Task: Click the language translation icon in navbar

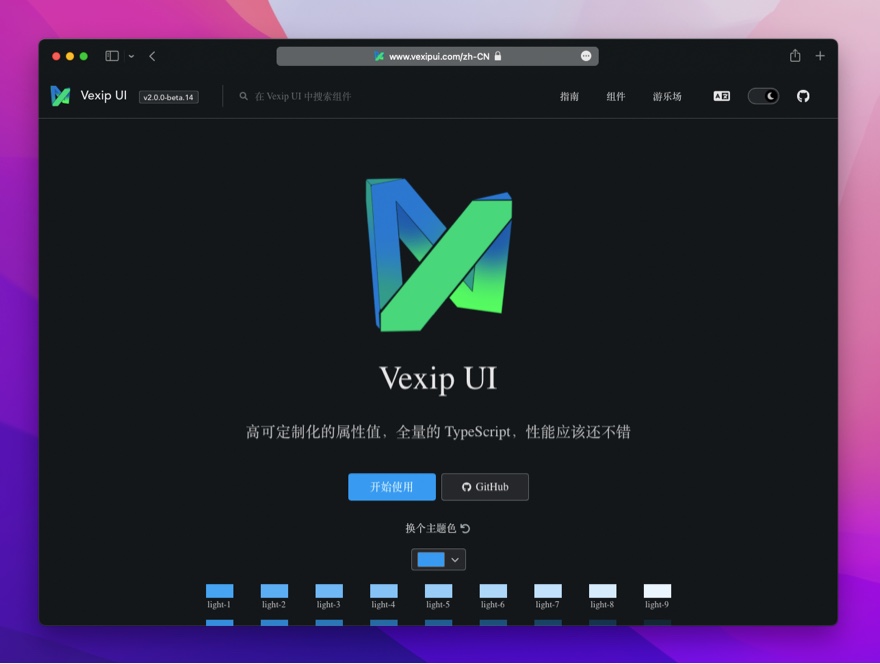Action: pos(721,95)
